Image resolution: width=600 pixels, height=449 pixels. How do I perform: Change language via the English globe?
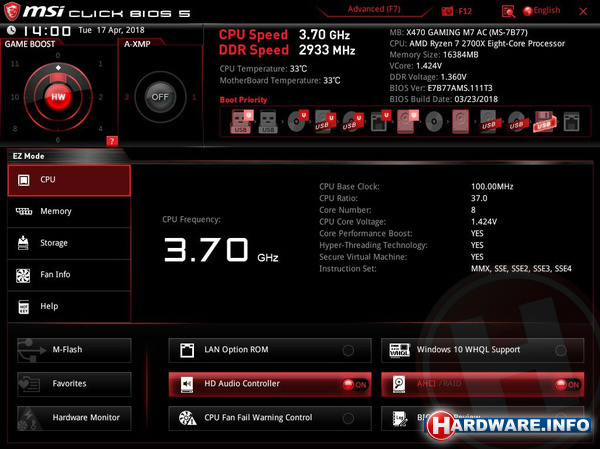coord(541,11)
